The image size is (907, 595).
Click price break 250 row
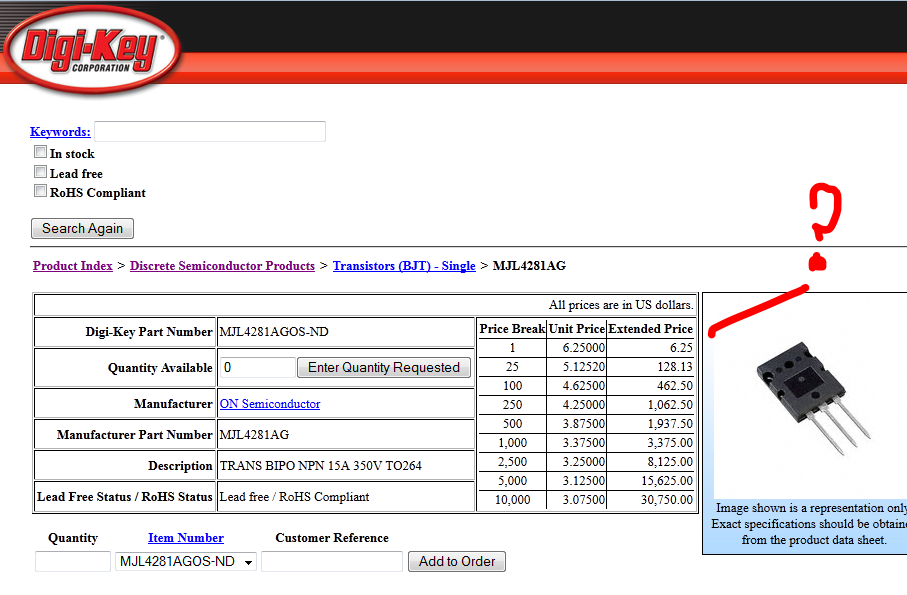(x=513, y=405)
